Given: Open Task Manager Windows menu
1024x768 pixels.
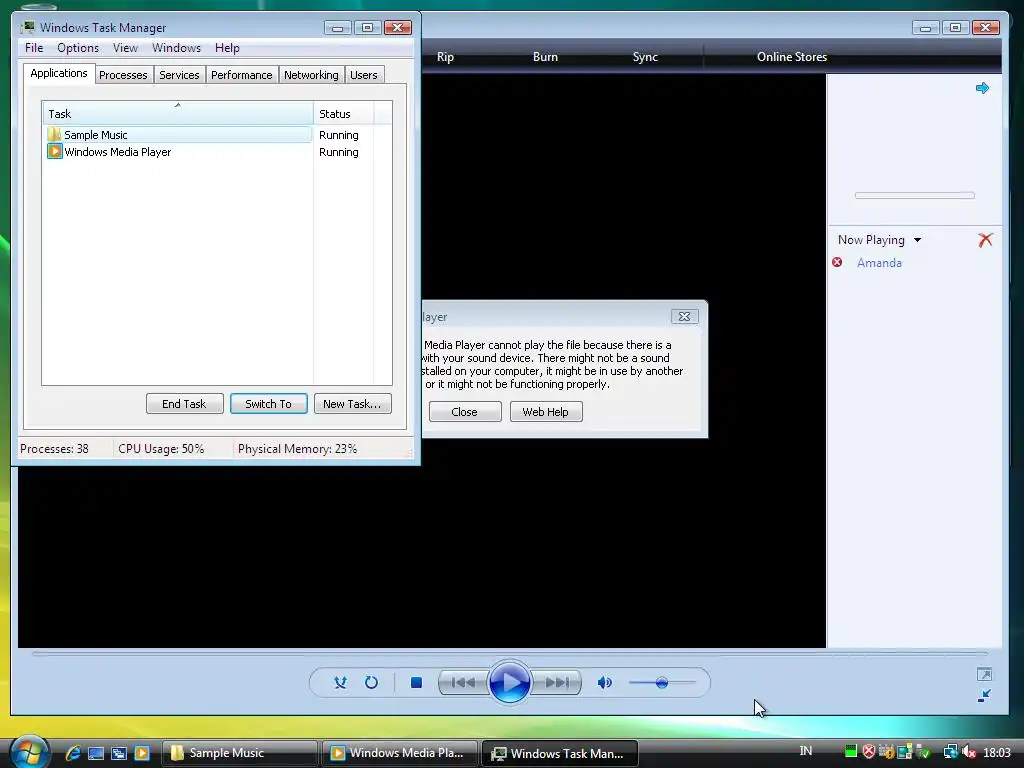Looking at the screenshot, I should click(176, 48).
